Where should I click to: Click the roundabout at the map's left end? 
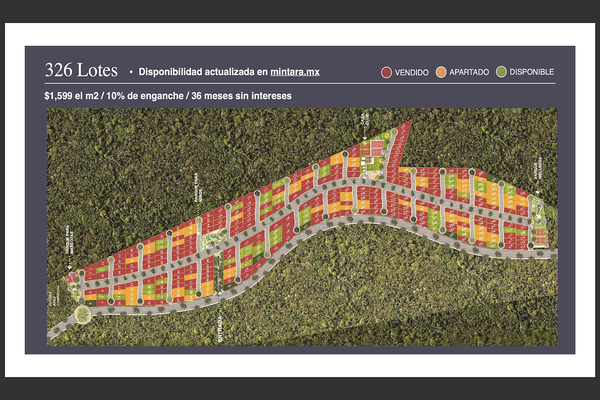pyautogui.click(x=82, y=313)
